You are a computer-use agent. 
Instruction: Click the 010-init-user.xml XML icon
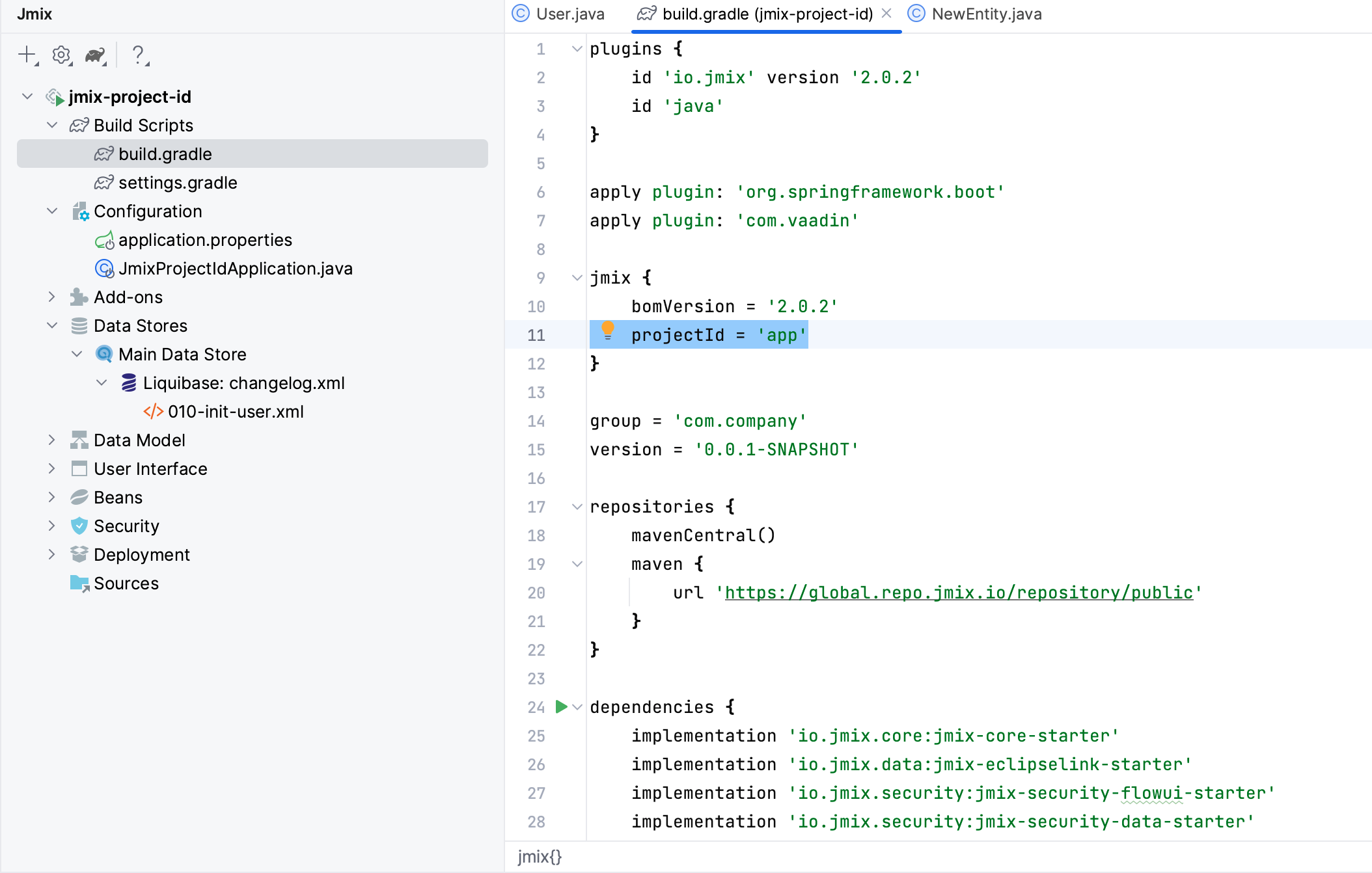(x=154, y=412)
